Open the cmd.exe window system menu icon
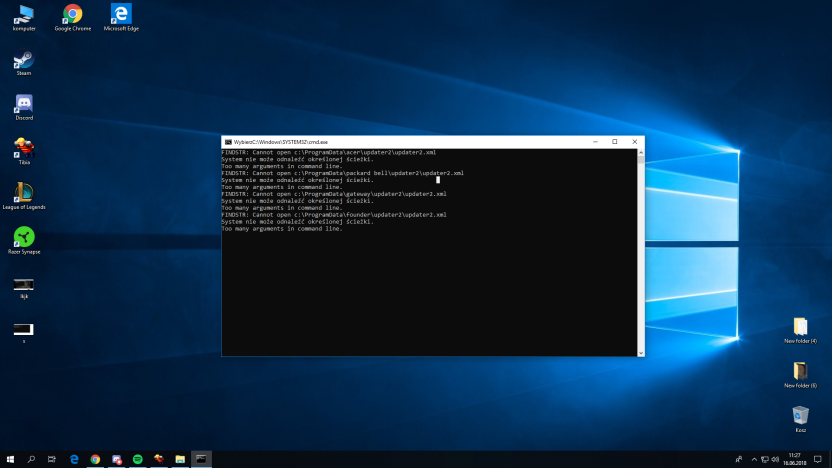This screenshot has height=468, width=832. 228,142
